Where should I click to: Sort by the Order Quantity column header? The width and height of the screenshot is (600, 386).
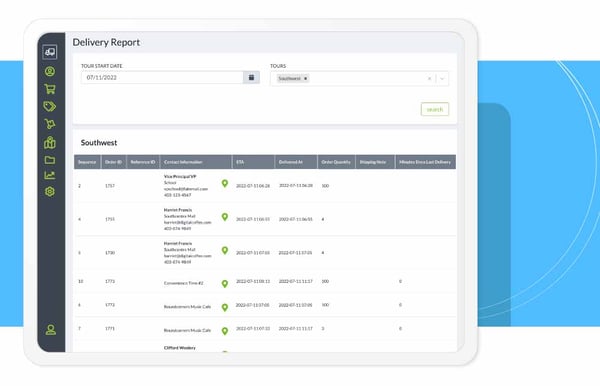336,162
